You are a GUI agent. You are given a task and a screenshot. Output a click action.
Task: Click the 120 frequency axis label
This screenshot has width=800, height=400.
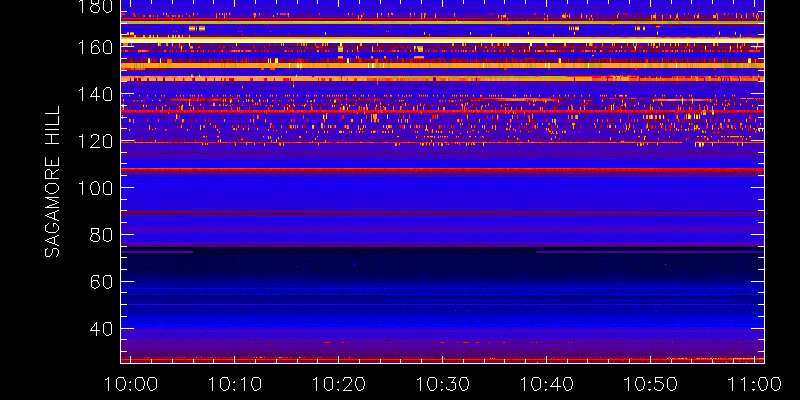coord(96,141)
